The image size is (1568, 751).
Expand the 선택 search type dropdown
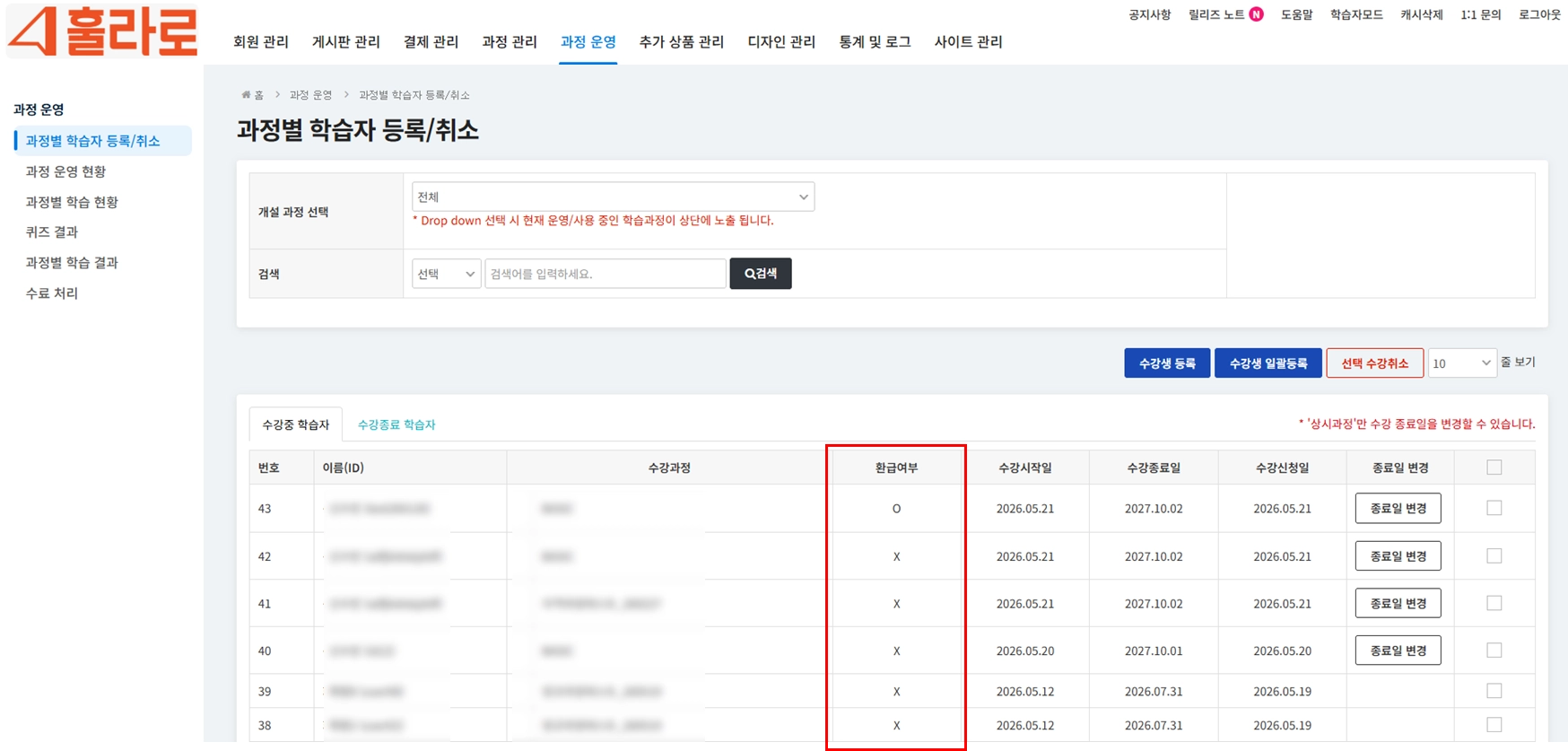(x=446, y=274)
